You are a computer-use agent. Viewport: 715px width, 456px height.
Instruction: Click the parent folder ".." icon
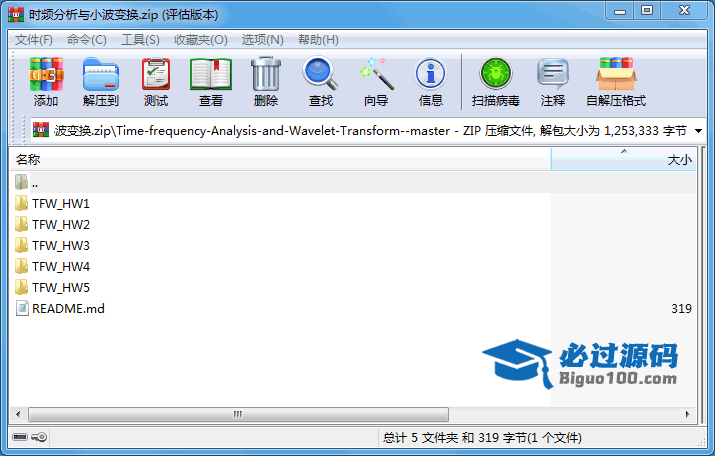coord(21,182)
